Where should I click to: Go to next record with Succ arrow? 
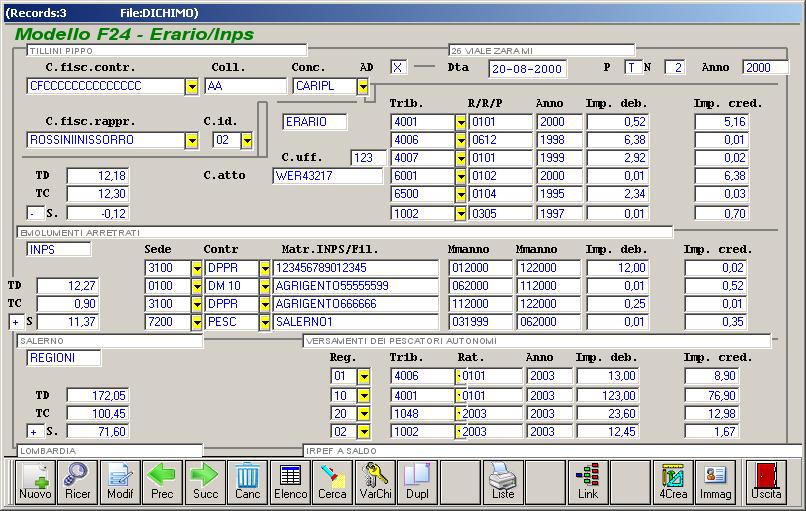tap(205, 481)
